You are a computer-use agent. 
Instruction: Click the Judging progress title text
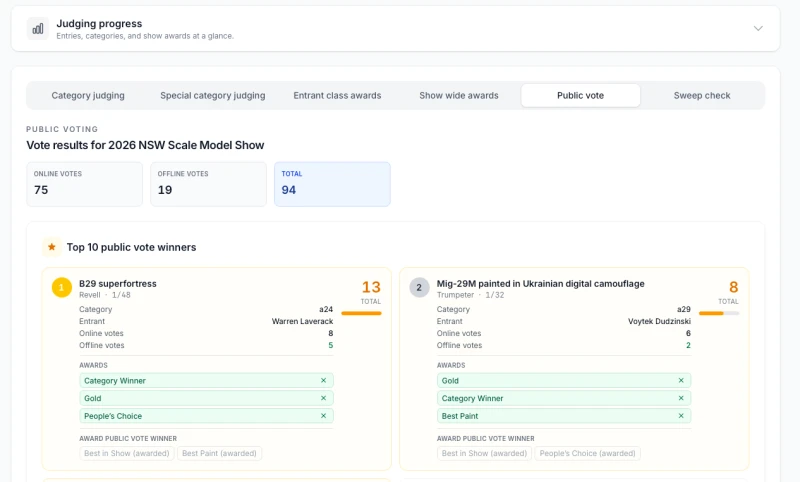(x=99, y=23)
